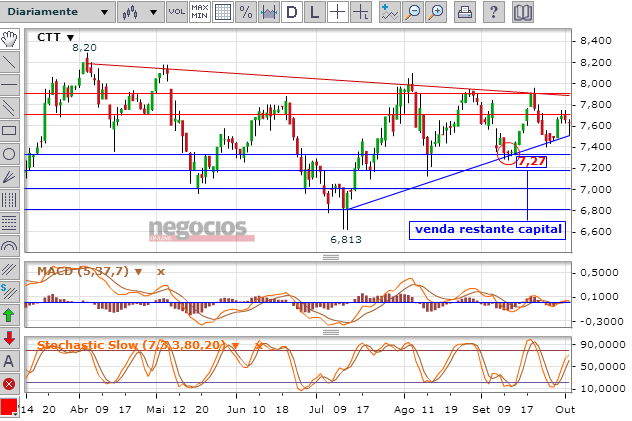Place a green up arrow marker
This screenshot has width=632, height=421.
[x=9, y=315]
